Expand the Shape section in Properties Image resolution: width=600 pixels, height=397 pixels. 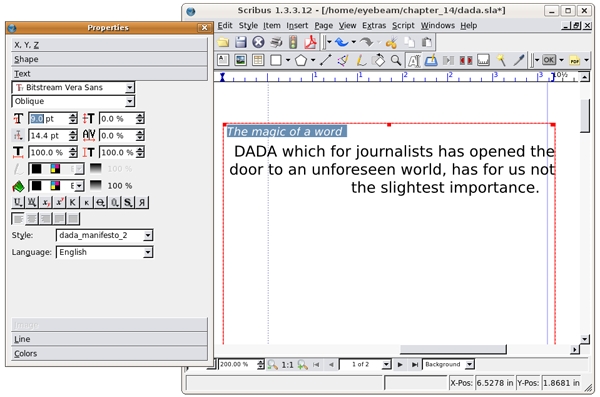[109, 59]
